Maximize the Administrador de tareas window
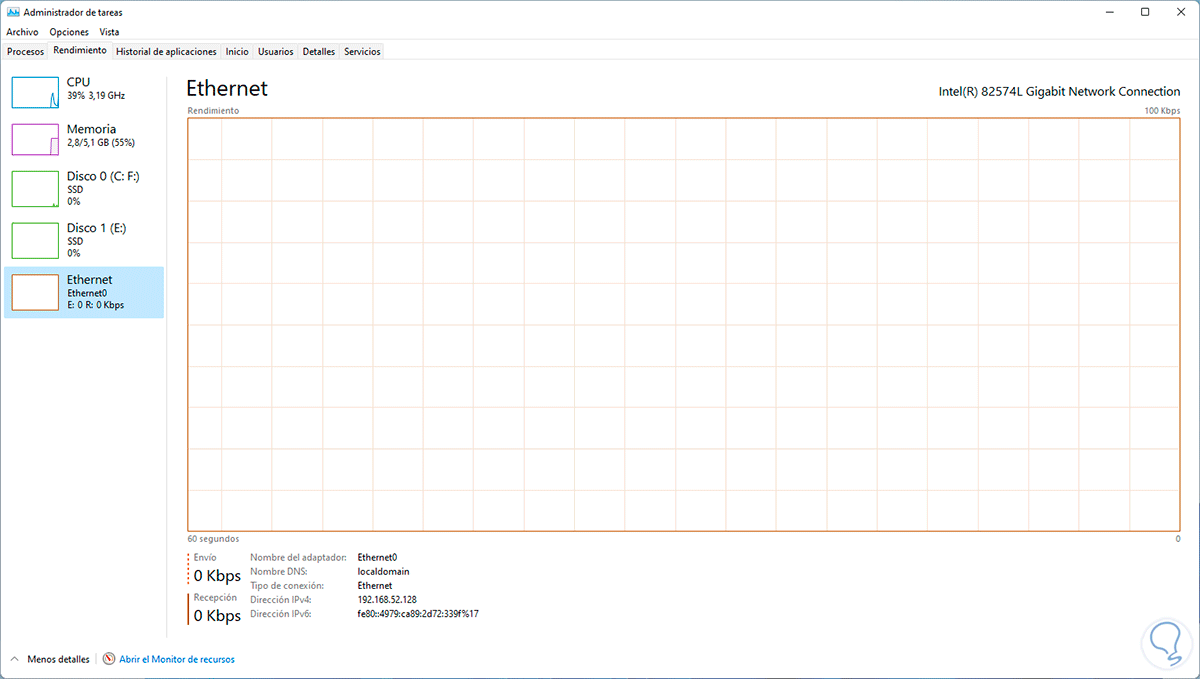The height and width of the screenshot is (679, 1200). coord(1144,12)
